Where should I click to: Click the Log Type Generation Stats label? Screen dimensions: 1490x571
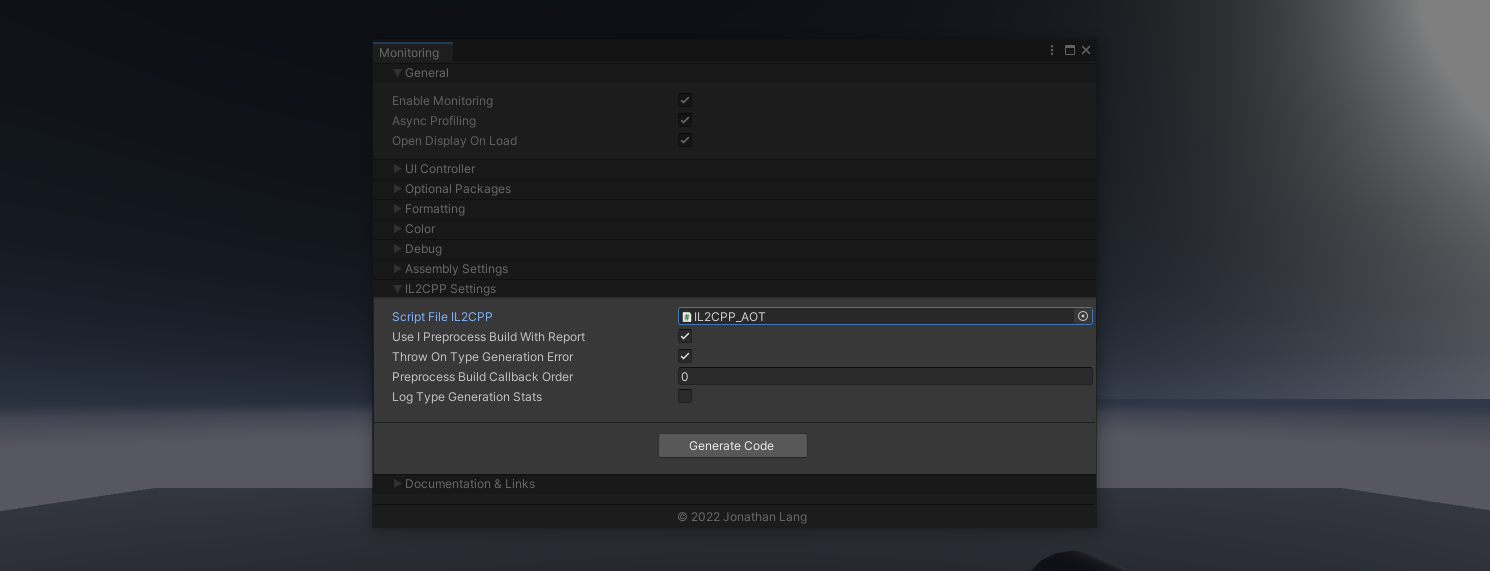pos(467,397)
